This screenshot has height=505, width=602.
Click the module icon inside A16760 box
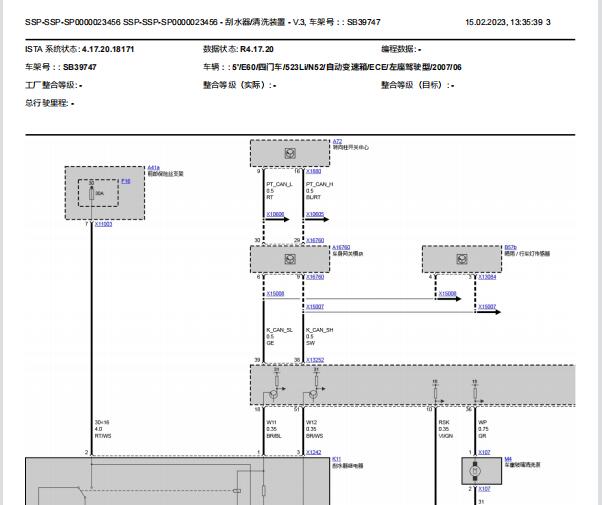(x=290, y=259)
